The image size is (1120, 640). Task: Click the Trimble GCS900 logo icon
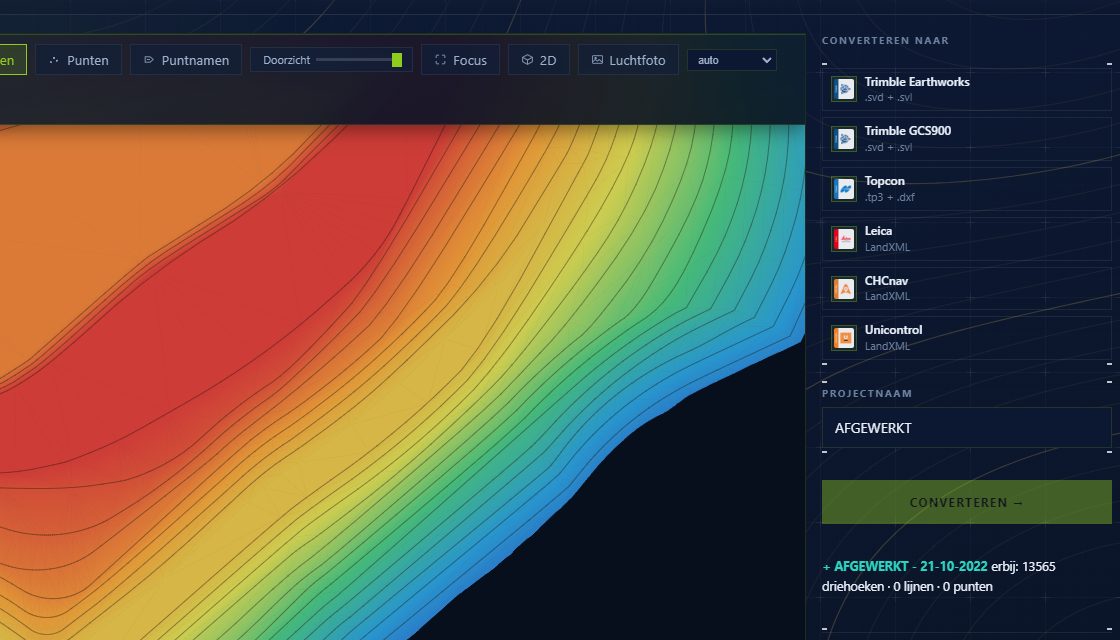844,139
